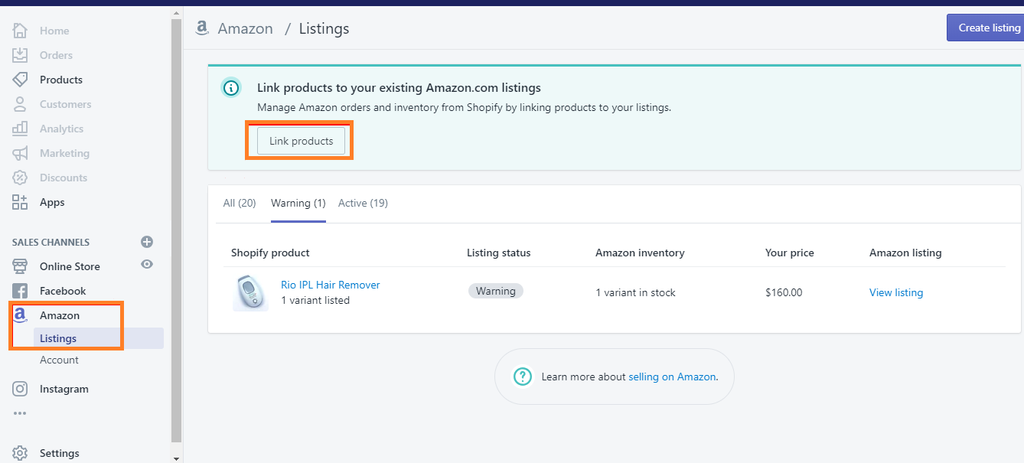The width and height of the screenshot is (1024, 463).
Task: Click the Home house icon
Action: 20,31
